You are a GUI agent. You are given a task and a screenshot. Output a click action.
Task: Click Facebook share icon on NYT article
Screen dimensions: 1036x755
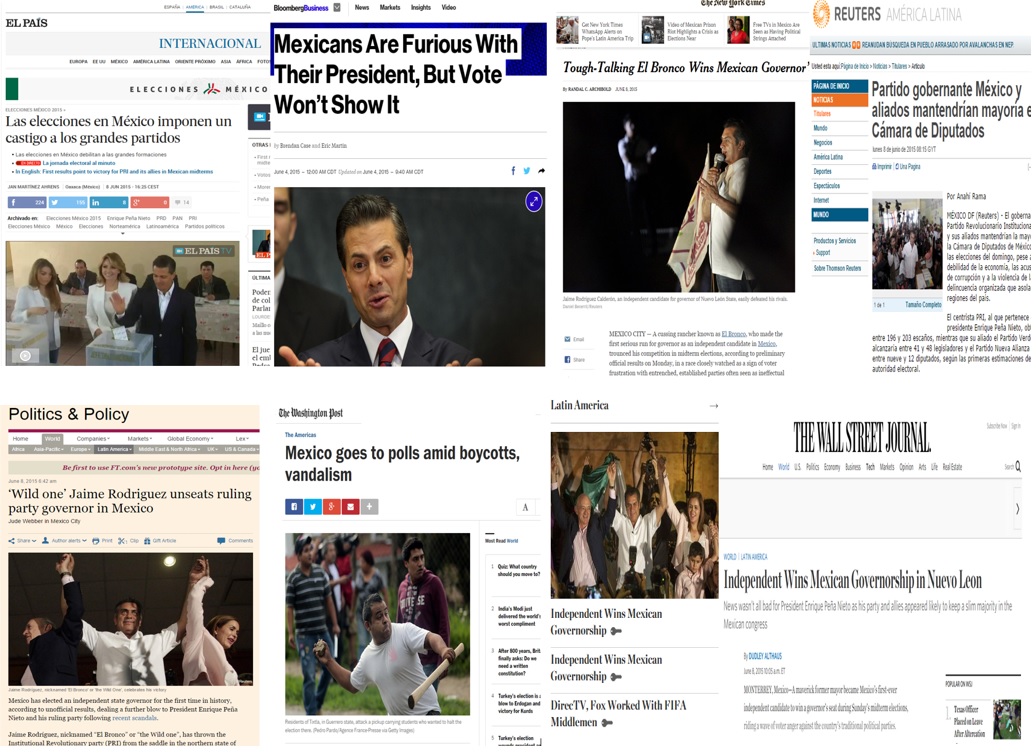coord(568,359)
